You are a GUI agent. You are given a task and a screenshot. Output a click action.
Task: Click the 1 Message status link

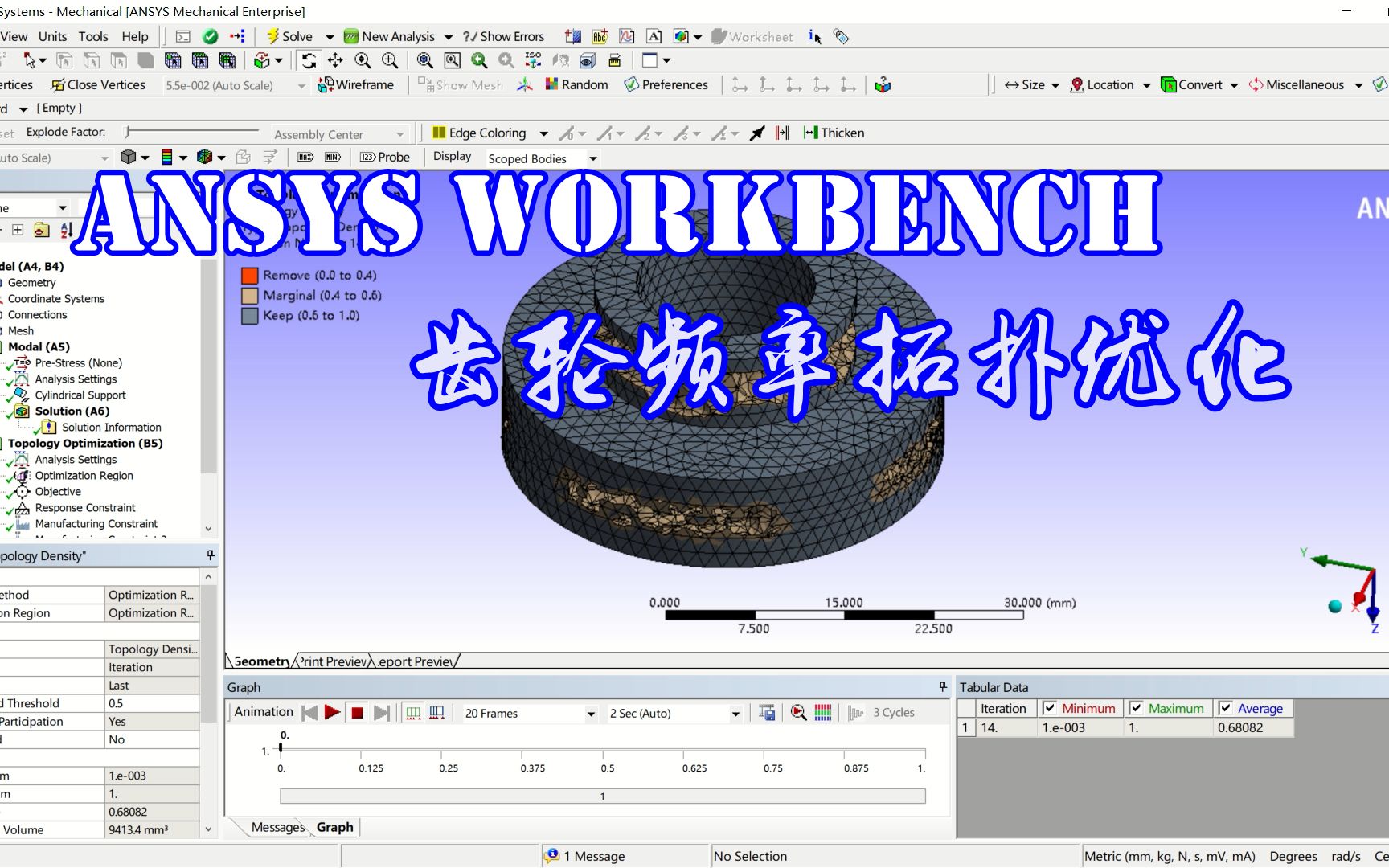coord(592,855)
